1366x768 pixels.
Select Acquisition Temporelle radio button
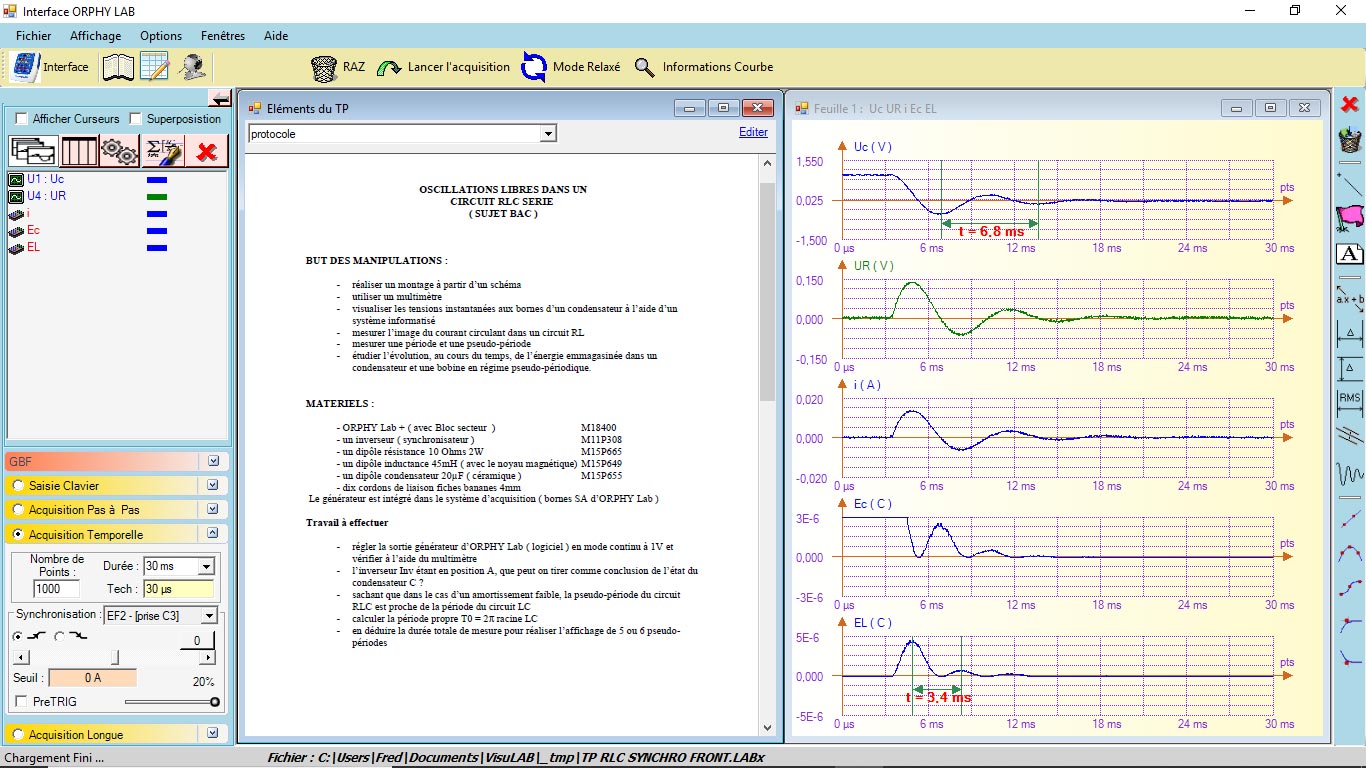click(19, 535)
